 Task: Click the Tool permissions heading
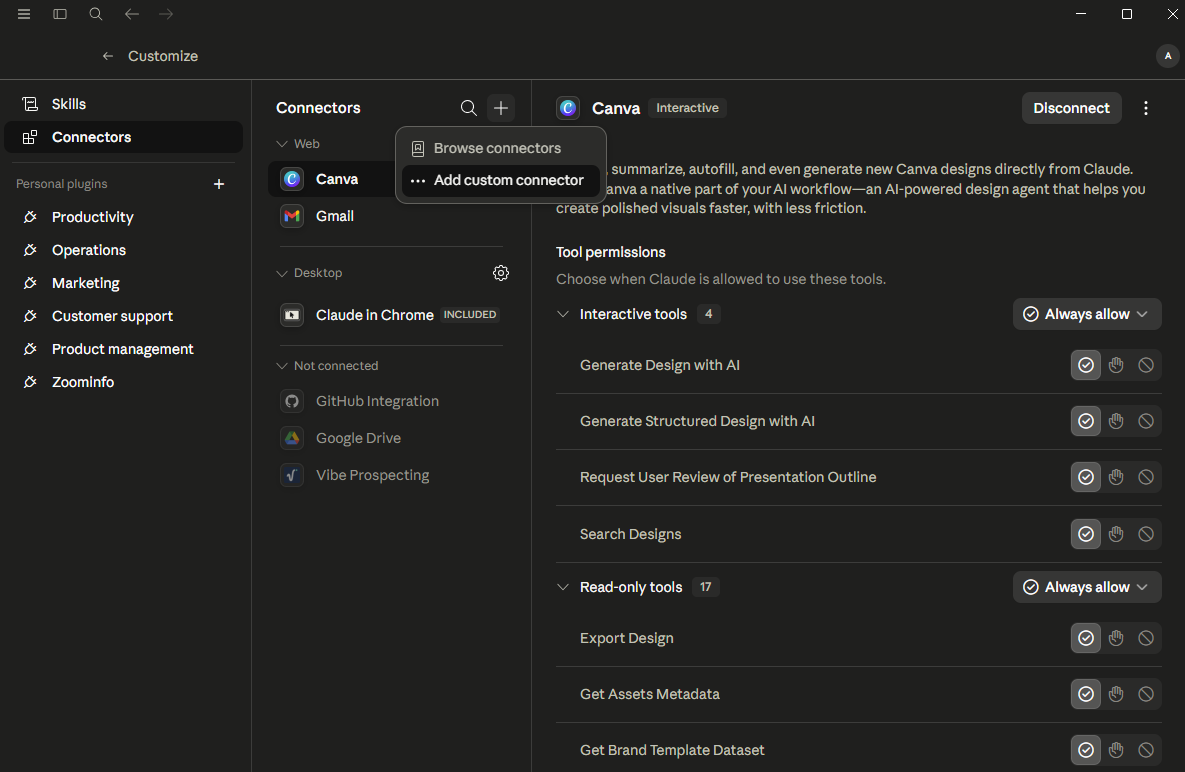611,252
